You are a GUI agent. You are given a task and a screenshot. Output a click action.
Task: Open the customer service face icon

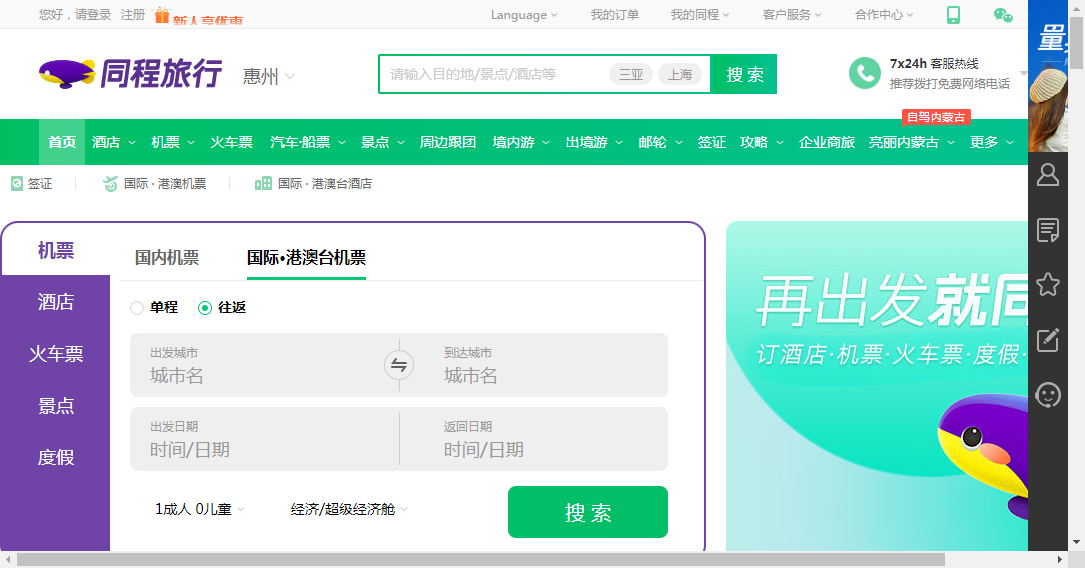1048,395
